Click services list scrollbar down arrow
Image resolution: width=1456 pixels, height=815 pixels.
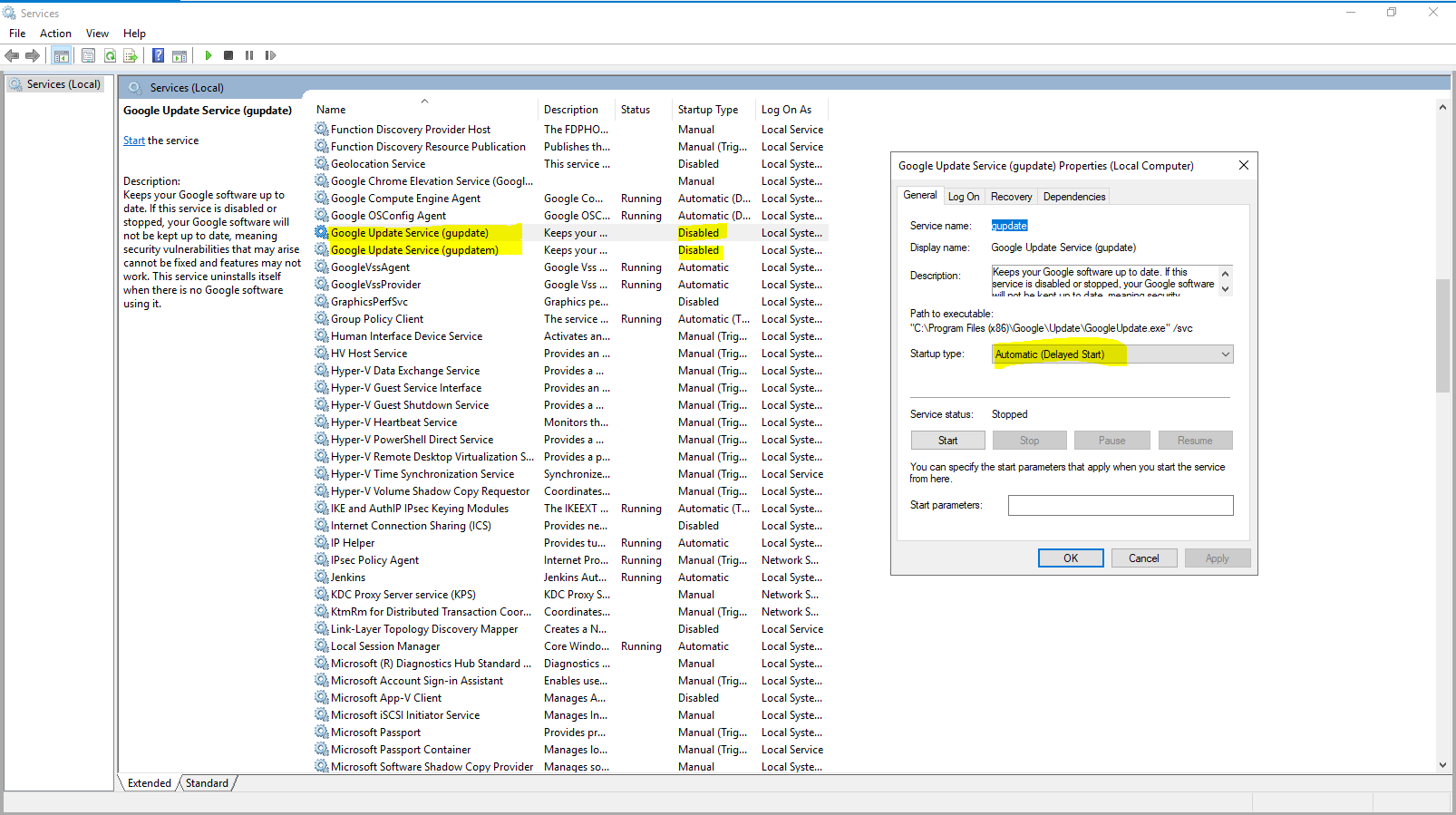[1442, 765]
